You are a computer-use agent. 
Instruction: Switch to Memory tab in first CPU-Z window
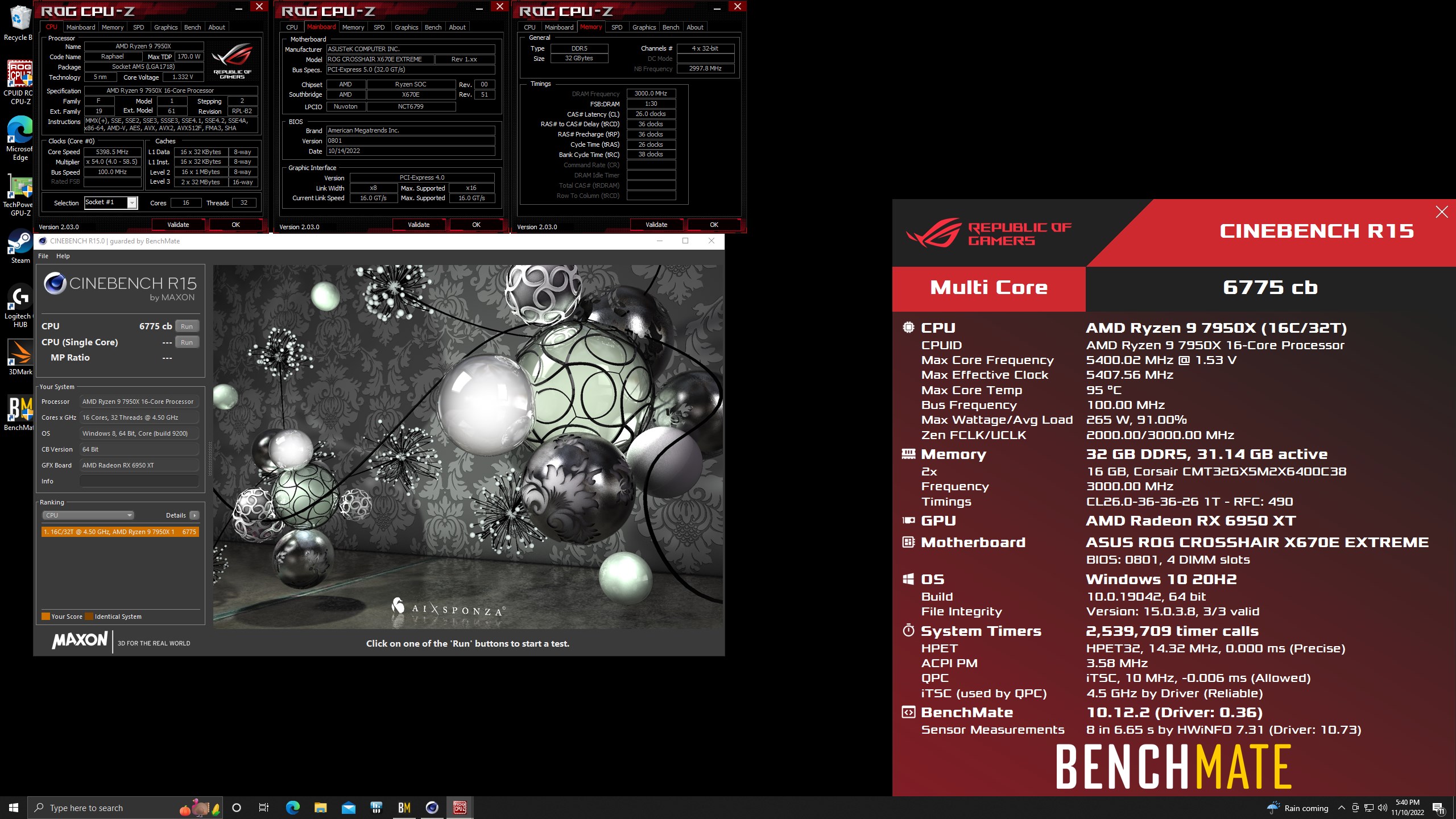pyautogui.click(x=113, y=27)
